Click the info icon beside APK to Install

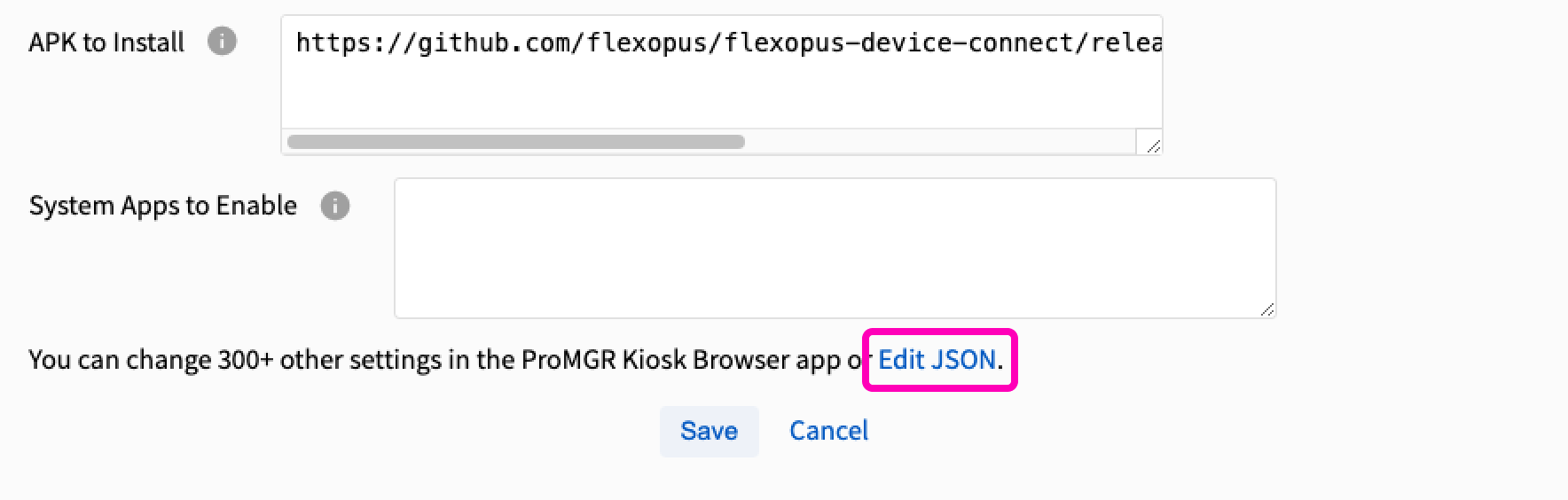point(222,41)
